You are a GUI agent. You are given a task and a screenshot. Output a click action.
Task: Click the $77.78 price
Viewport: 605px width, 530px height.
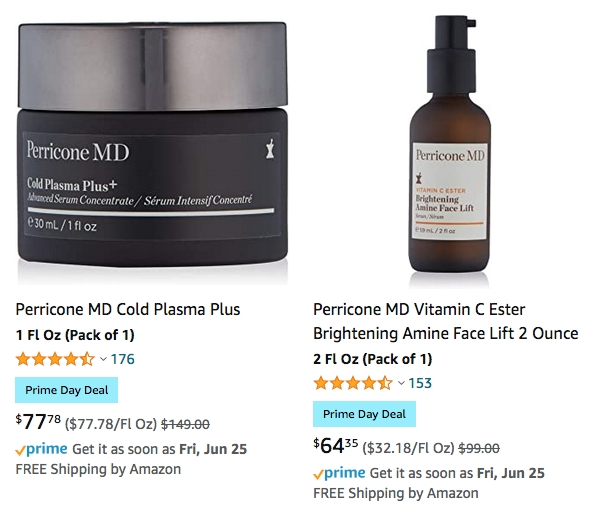(38, 422)
